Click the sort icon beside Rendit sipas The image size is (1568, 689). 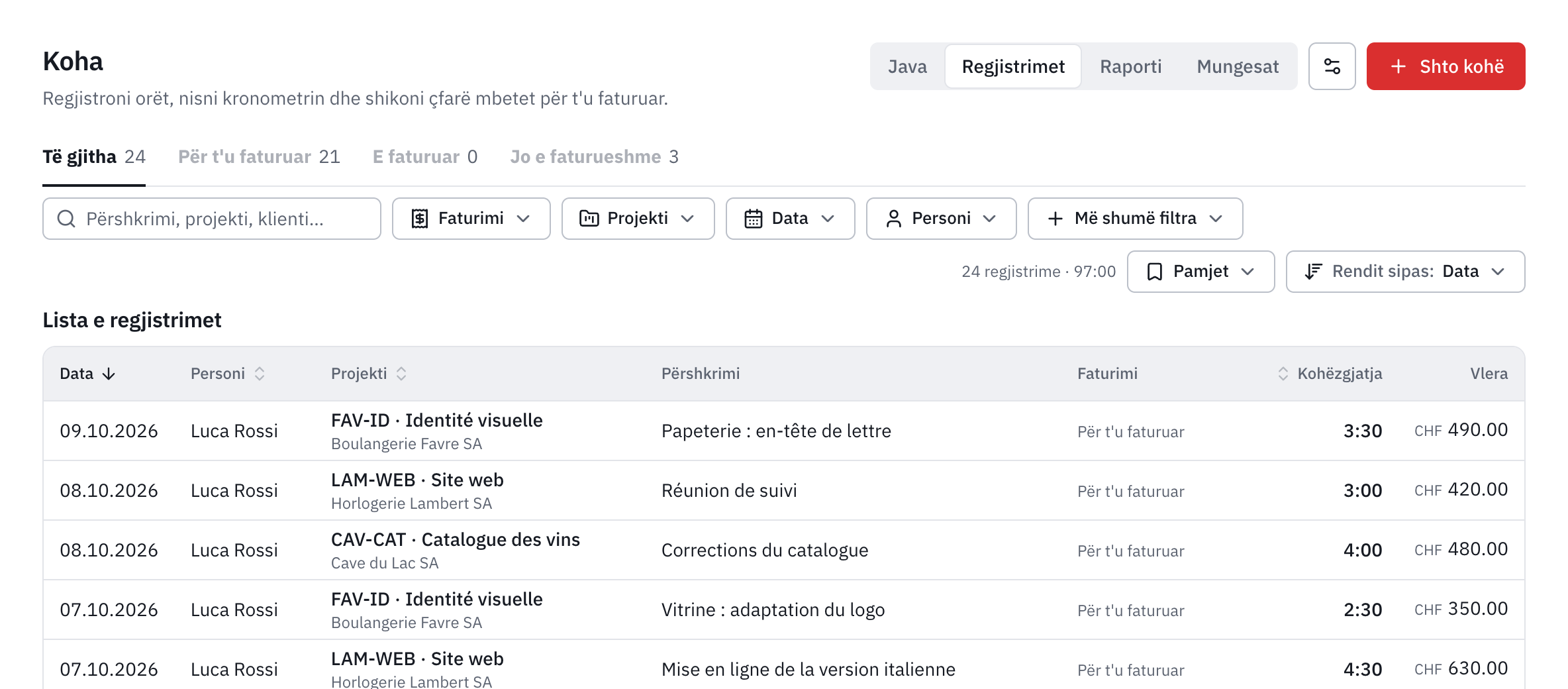[x=1313, y=272]
